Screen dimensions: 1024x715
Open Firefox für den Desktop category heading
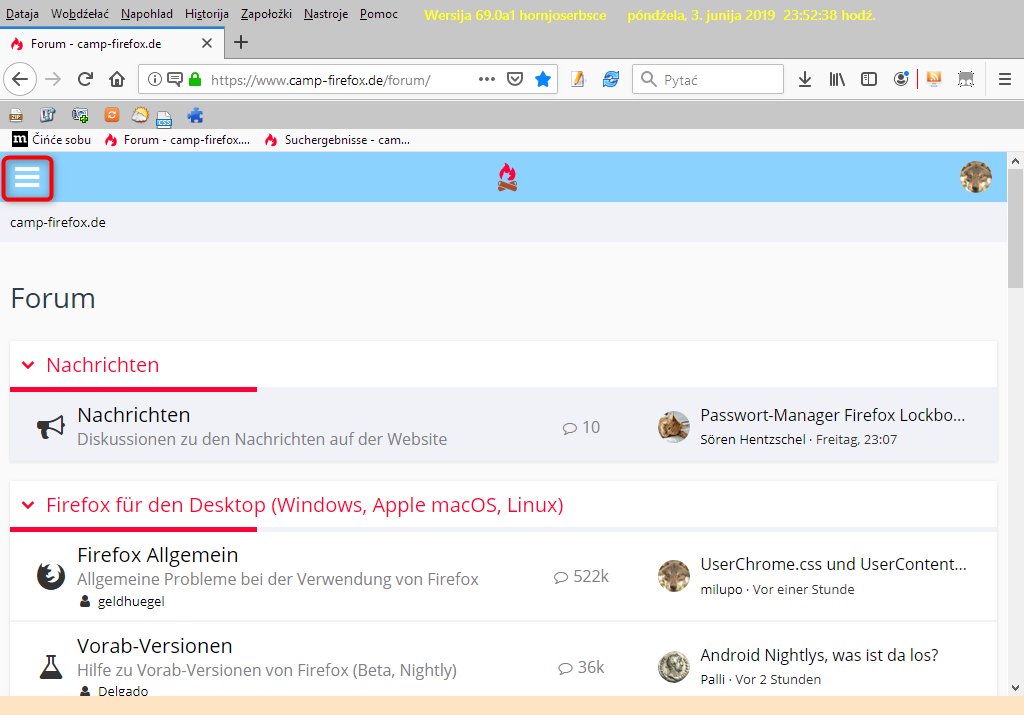pos(305,505)
